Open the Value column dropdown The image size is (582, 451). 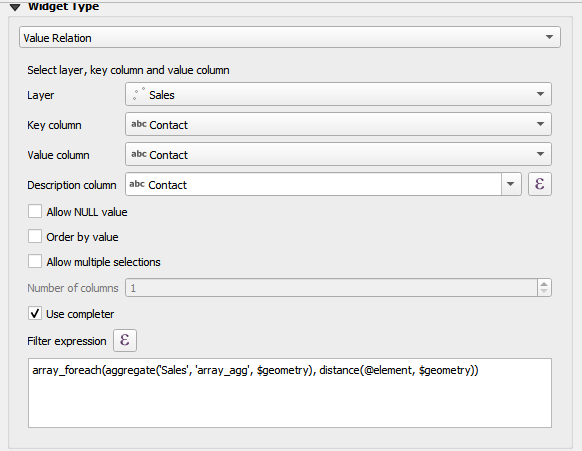(338, 154)
